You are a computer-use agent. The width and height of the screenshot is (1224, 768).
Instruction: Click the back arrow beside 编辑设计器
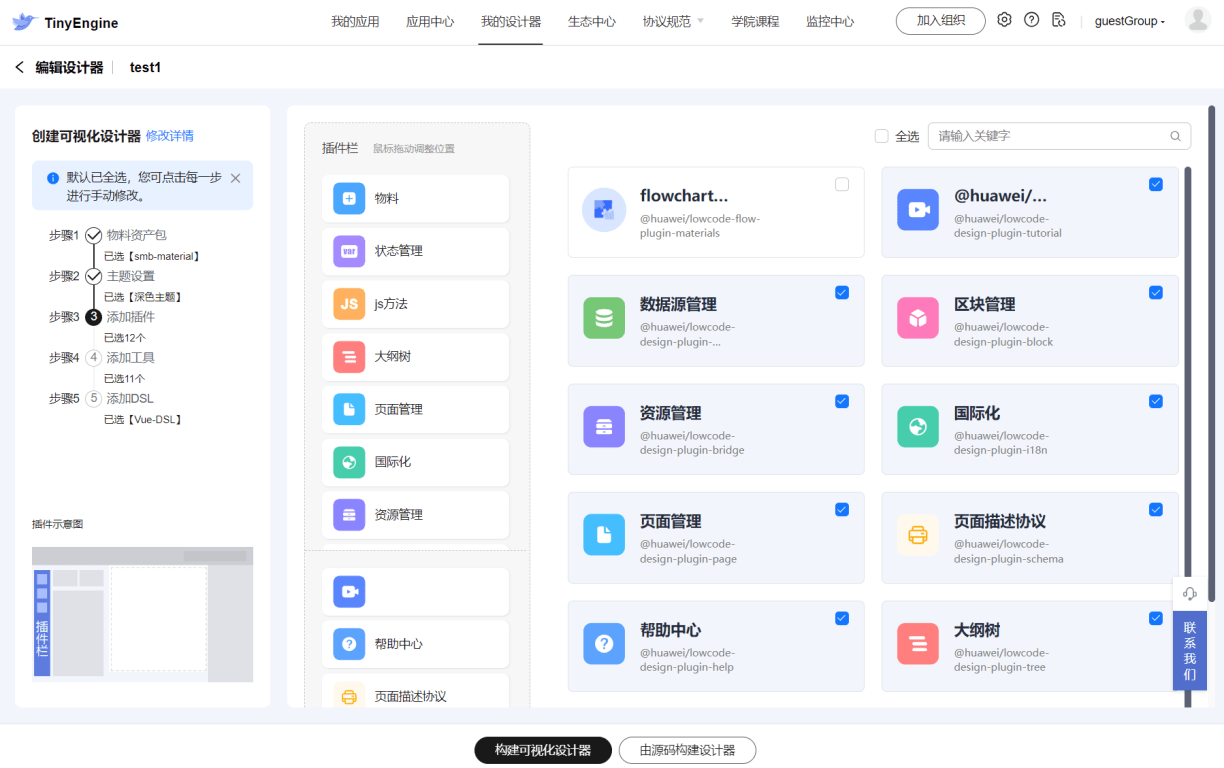(19, 67)
